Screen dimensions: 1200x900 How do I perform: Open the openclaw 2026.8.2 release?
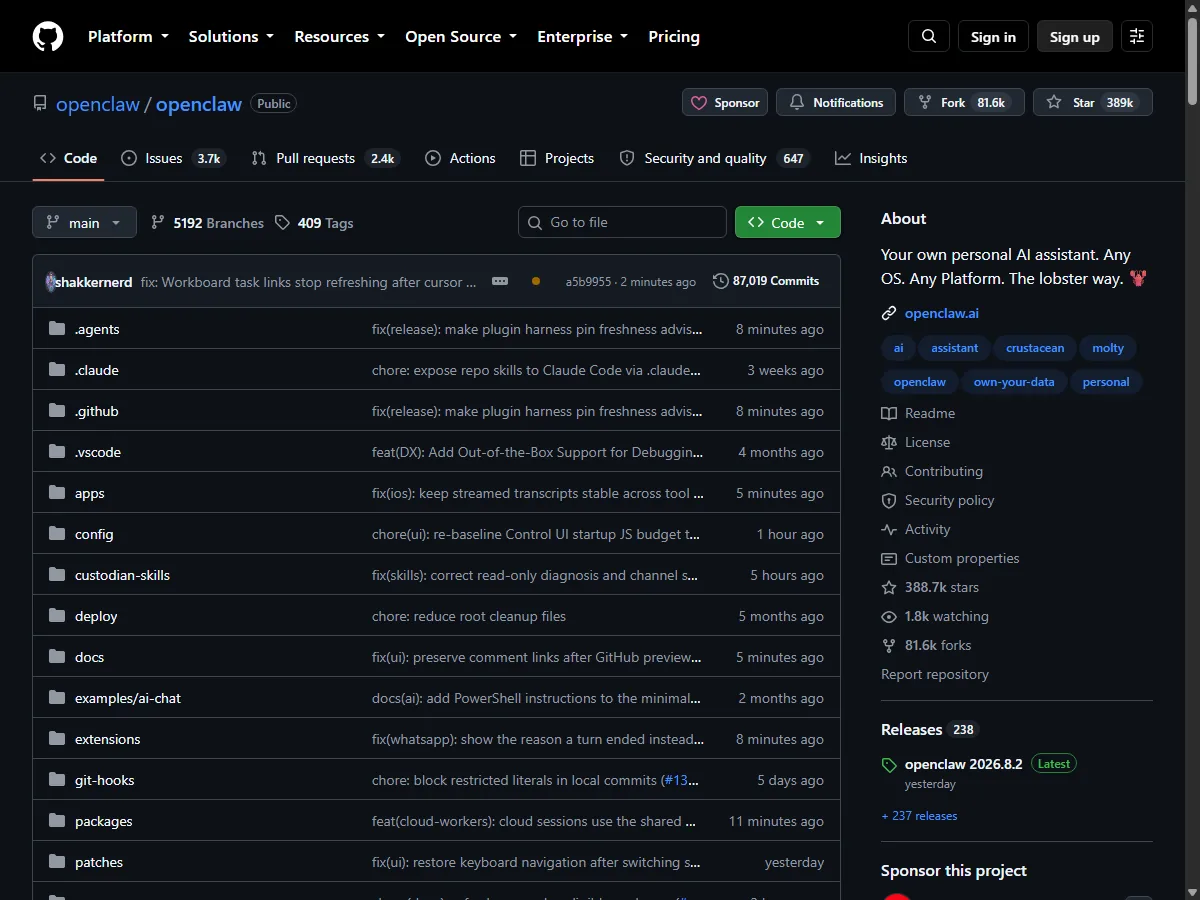[964, 763]
